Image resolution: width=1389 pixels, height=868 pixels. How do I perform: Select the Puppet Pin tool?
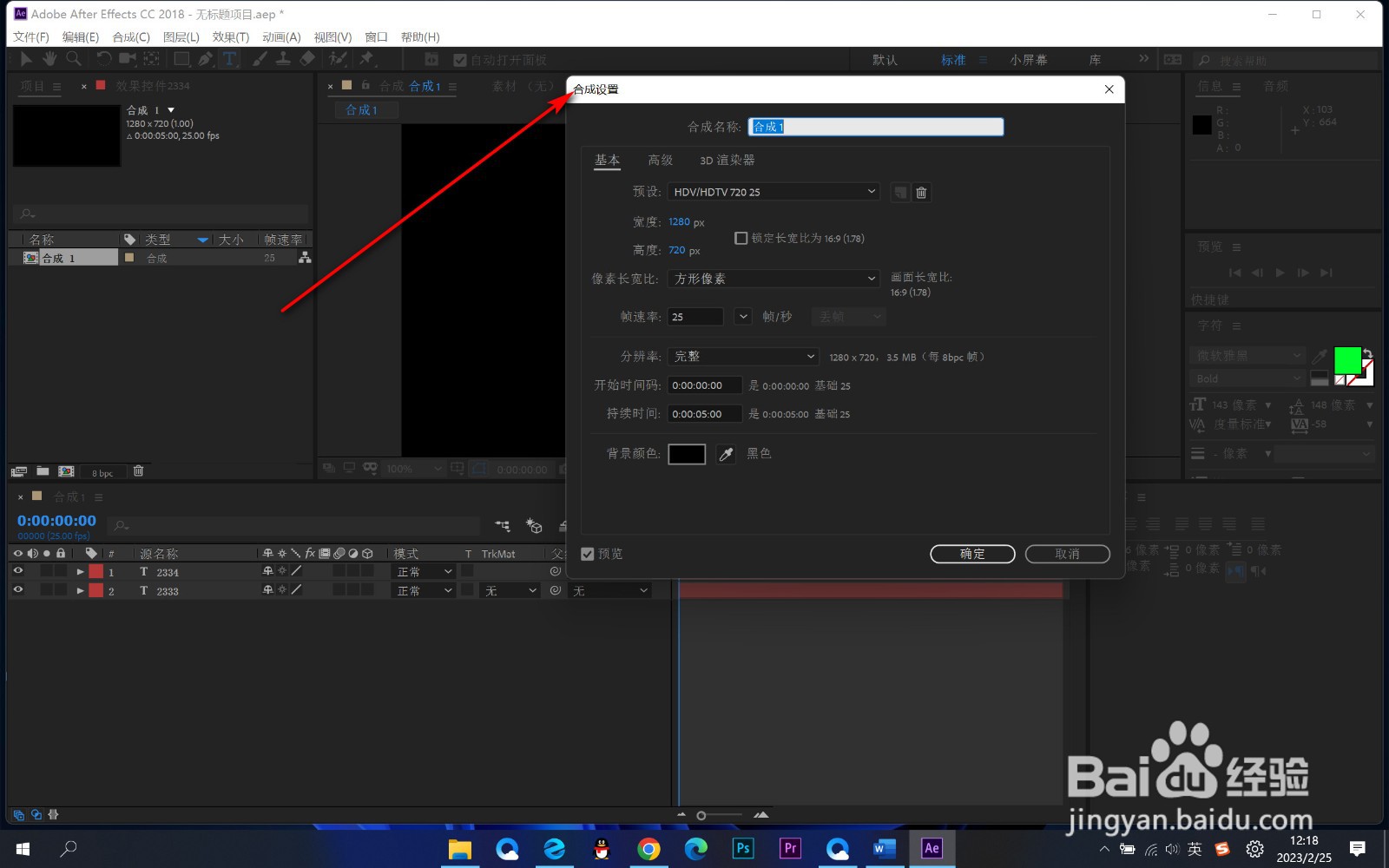pos(366,59)
